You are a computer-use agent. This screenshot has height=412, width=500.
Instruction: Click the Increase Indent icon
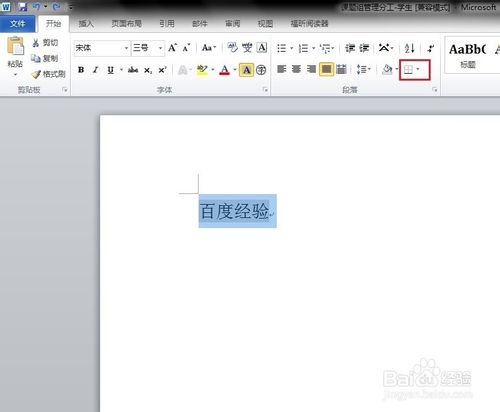tap(364, 48)
